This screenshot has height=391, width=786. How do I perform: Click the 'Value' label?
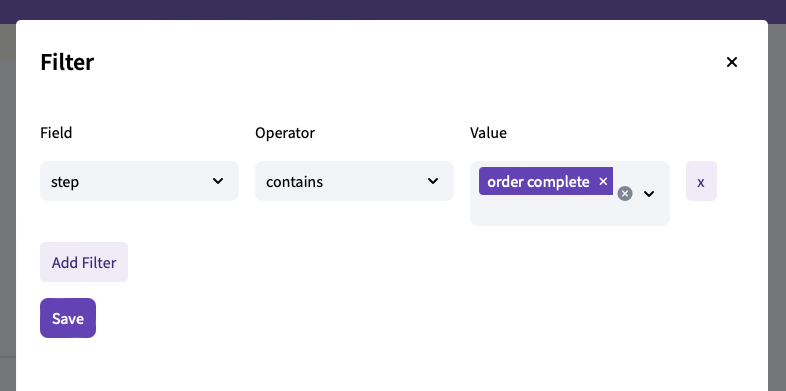pos(488,133)
